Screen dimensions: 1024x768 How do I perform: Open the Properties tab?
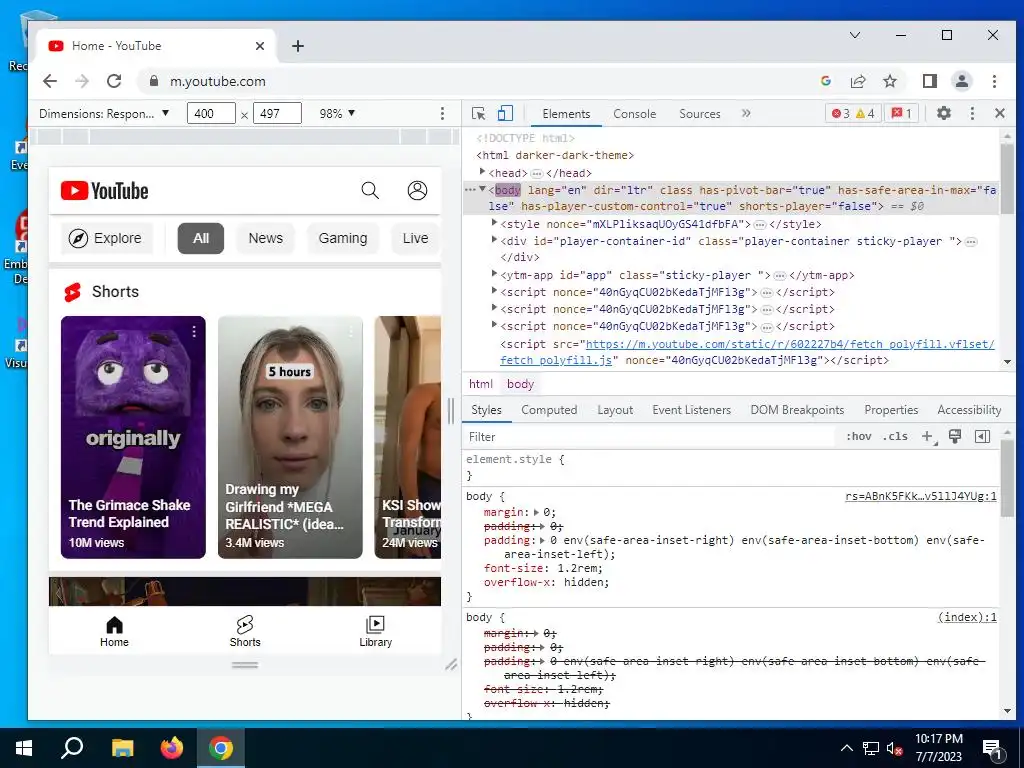(891, 410)
